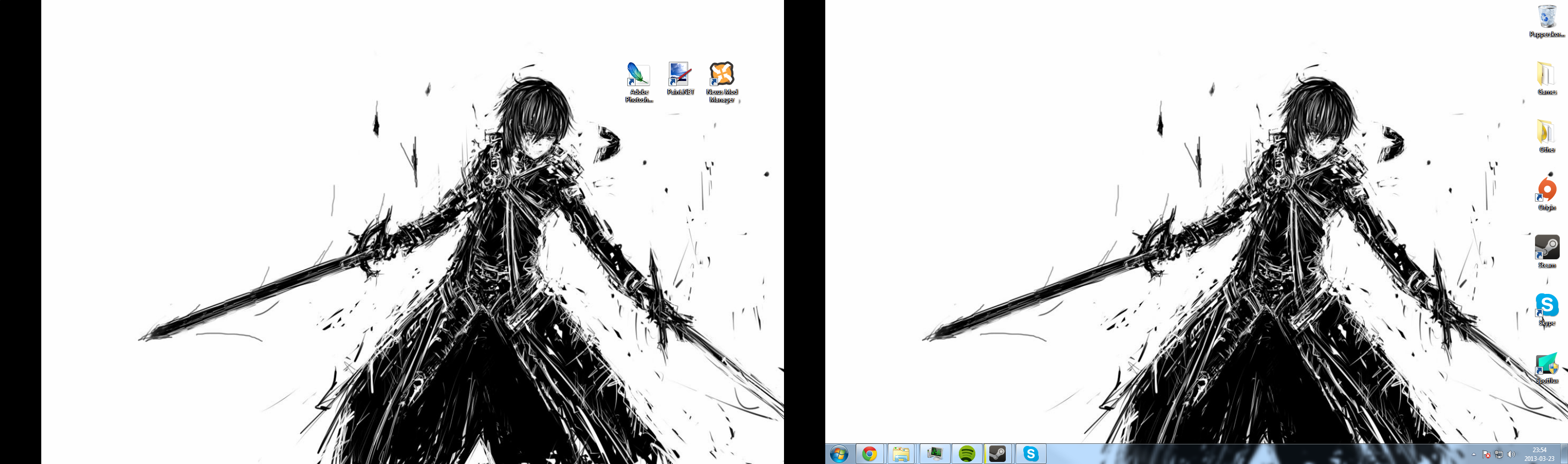Select the Steam desktop shortcut
Viewport: 1568px width, 464px height.
(x=1547, y=252)
